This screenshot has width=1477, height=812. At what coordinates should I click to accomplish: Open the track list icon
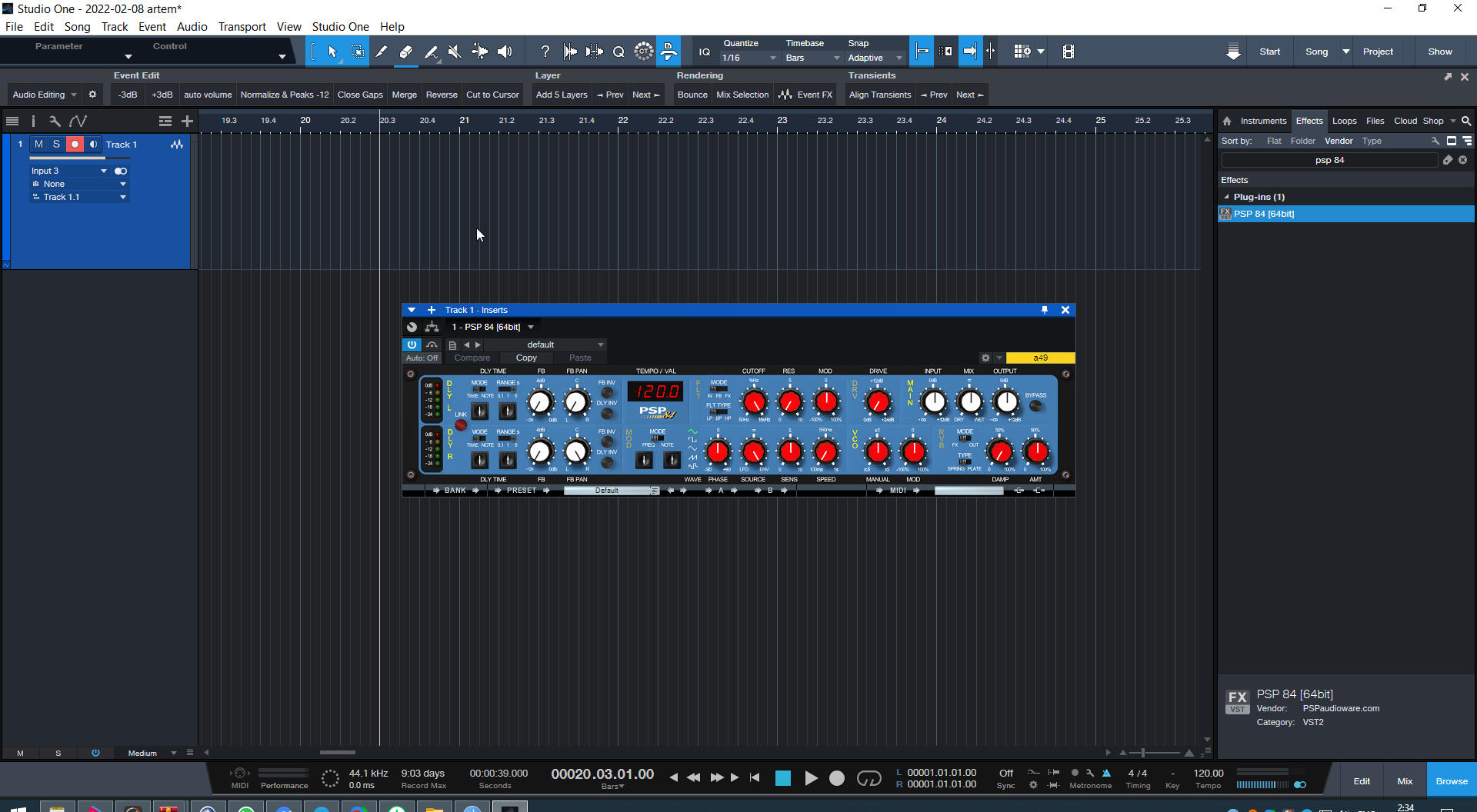(12, 121)
